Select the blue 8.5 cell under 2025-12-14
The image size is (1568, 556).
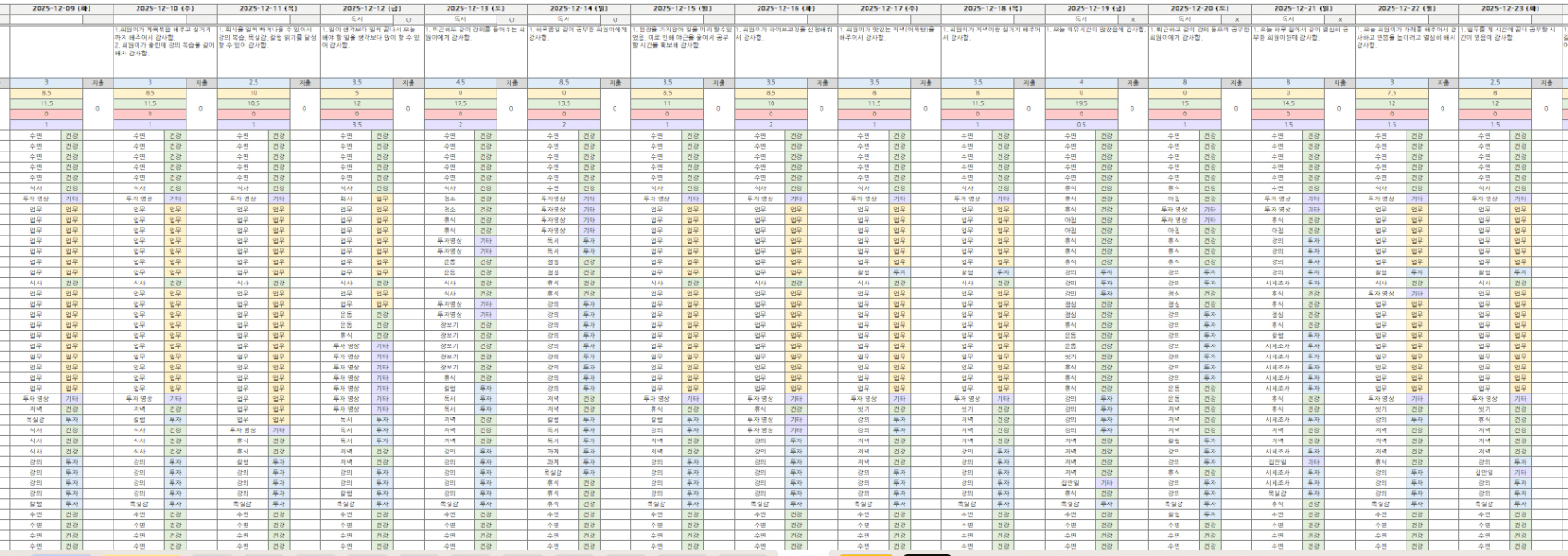(564, 83)
